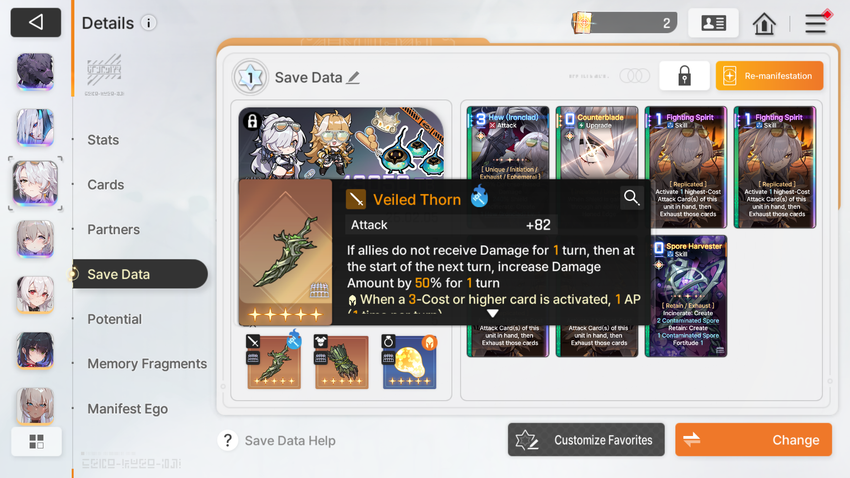Open the hamburger menu icon
This screenshot has width=850, height=478.
(815, 23)
